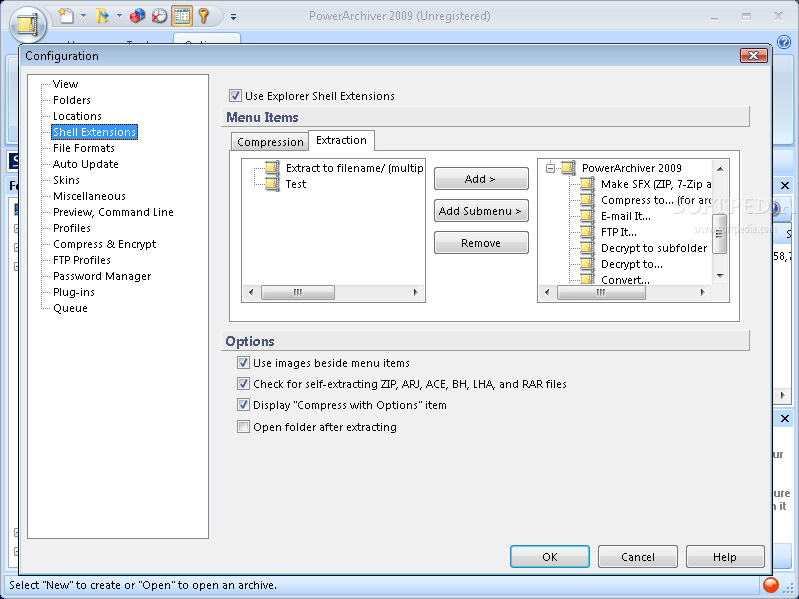Image resolution: width=799 pixels, height=599 pixels.
Task: Click the Cancel button
Action: coord(637,557)
